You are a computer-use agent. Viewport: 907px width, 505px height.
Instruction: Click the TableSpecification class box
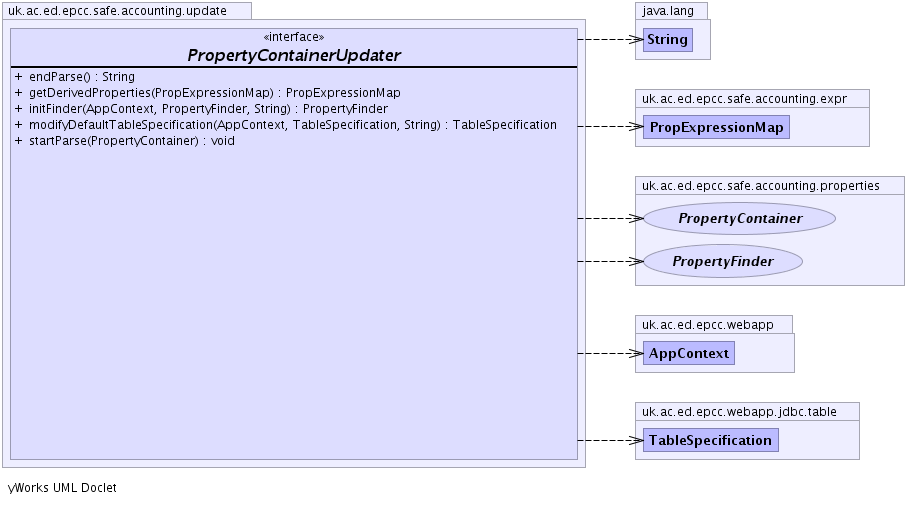coord(710,440)
